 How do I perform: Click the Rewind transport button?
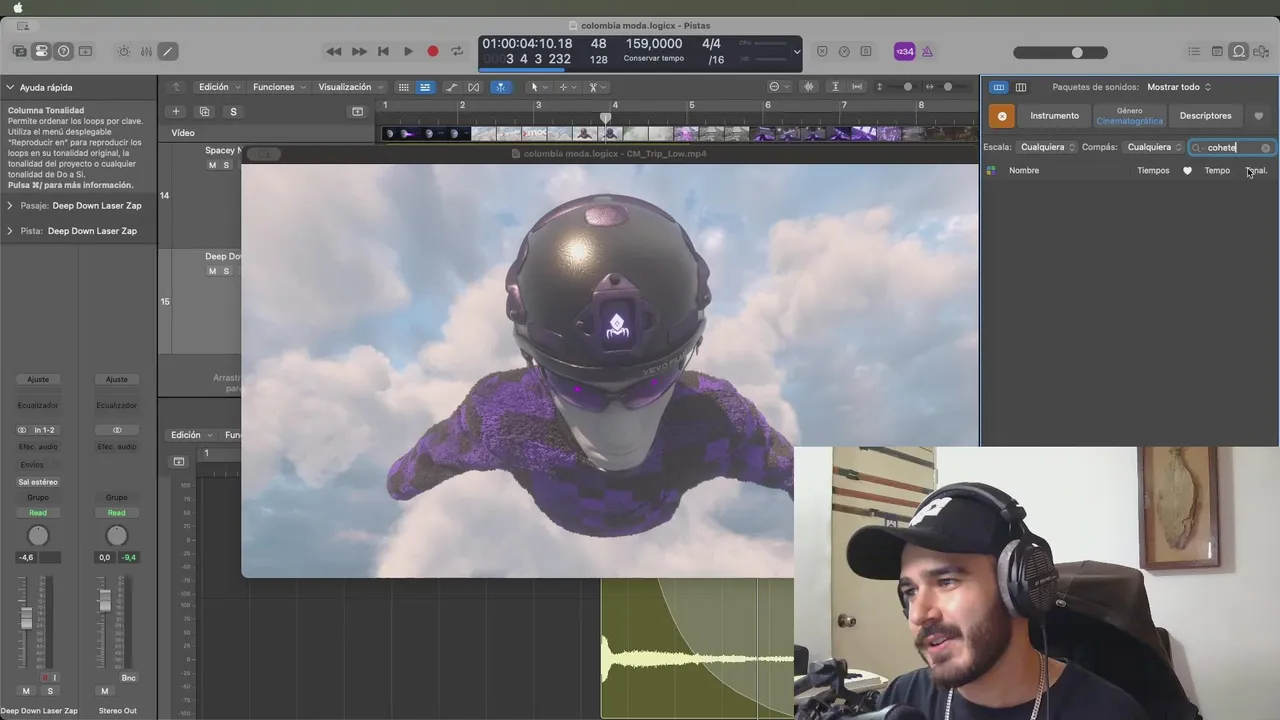click(x=334, y=51)
